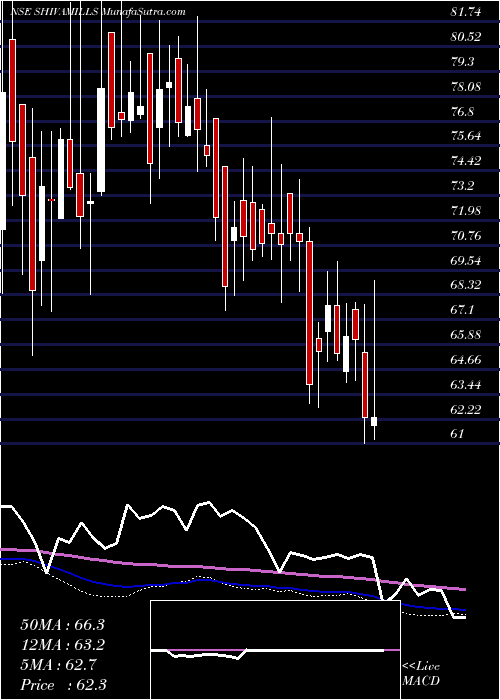Screen dimensions: 500x700
Task: Click the 61 price axis label
Action: 458,434
